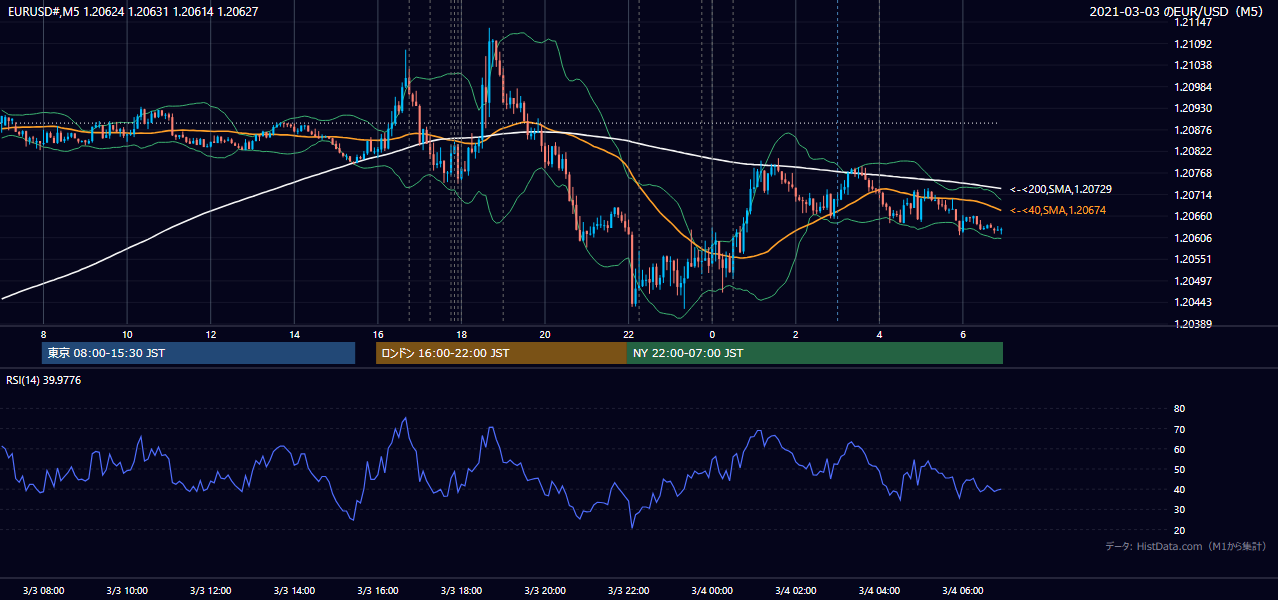Click the 3/3 18:00 date axis label
The height and width of the screenshot is (600, 1278).
[x=461, y=590]
